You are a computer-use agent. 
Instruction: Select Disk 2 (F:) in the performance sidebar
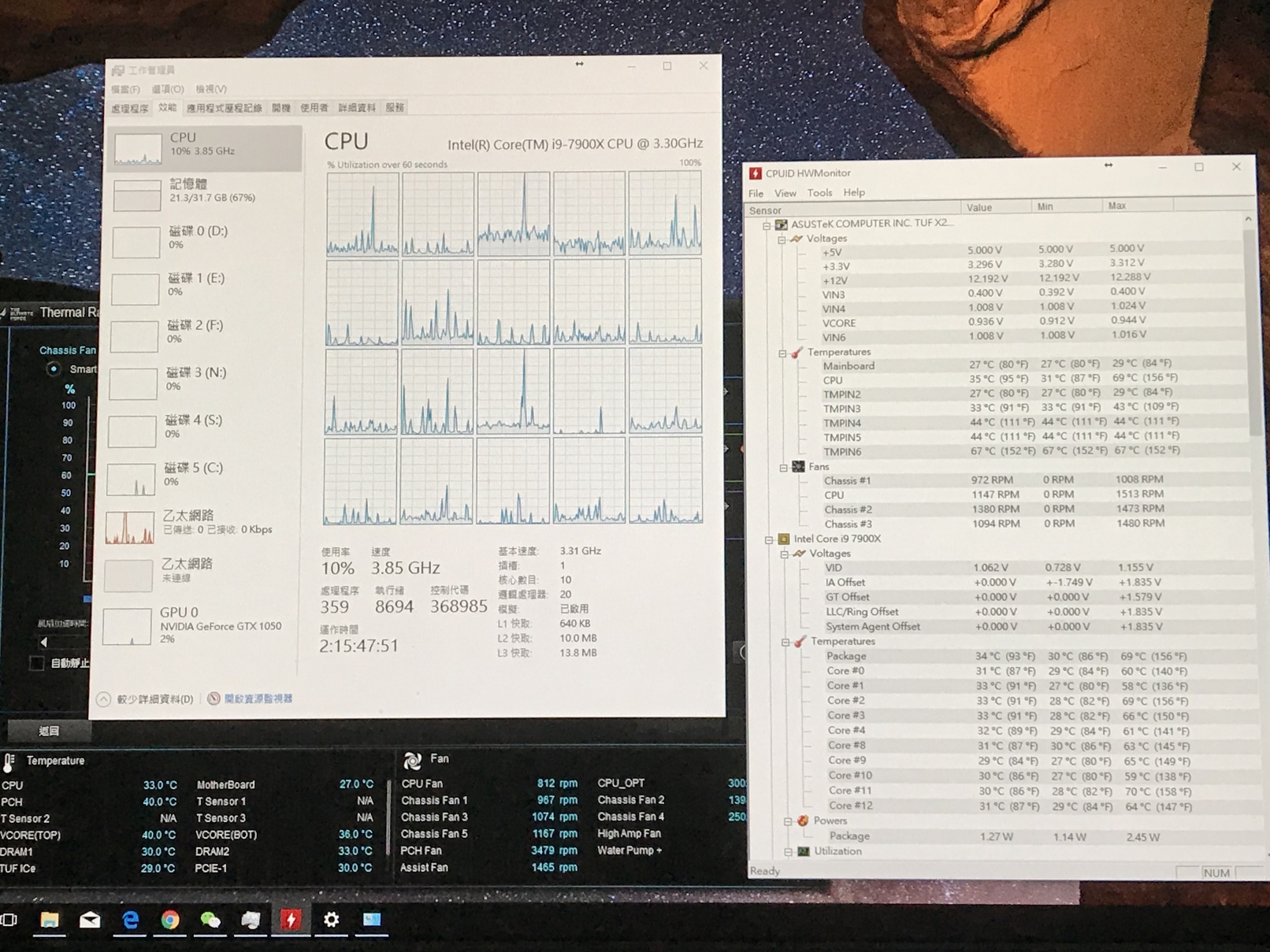(x=202, y=335)
